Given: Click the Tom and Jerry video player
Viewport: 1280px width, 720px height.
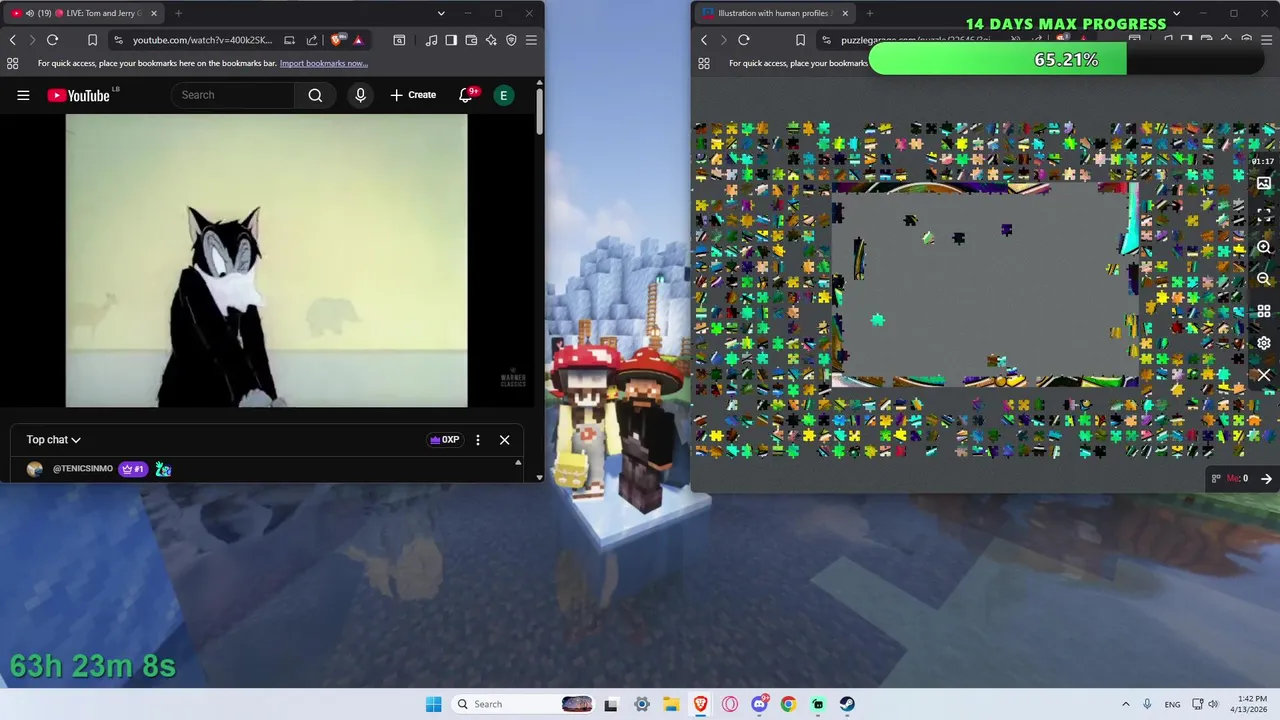Looking at the screenshot, I should point(266,261).
